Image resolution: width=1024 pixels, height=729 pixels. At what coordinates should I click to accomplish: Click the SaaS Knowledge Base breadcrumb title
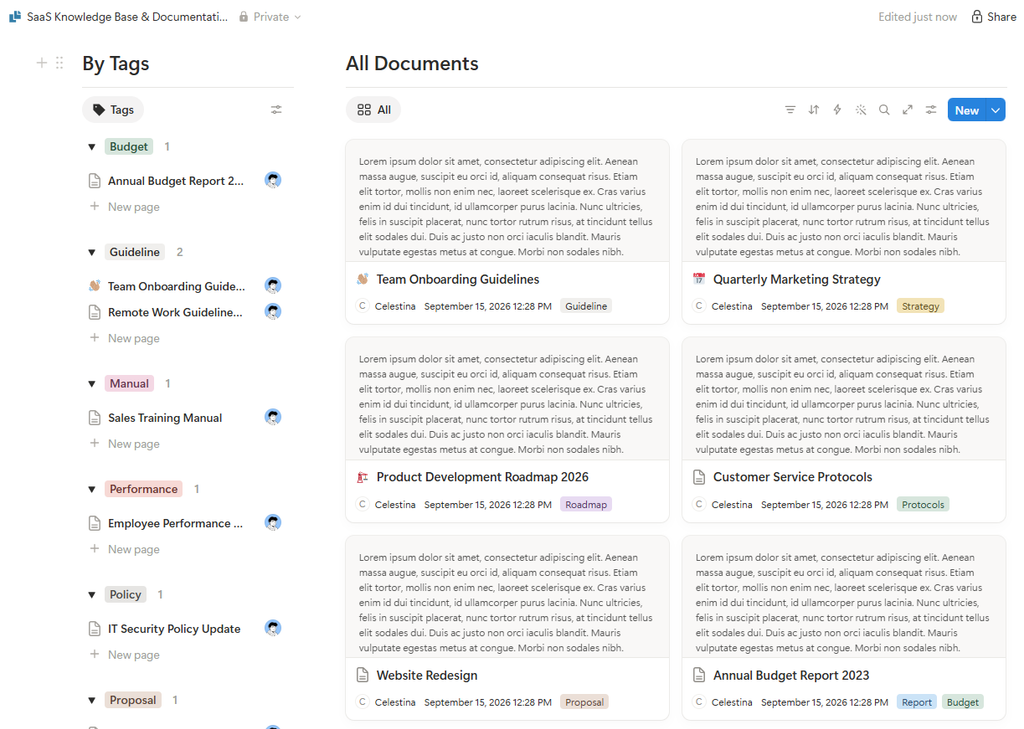click(x=127, y=17)
